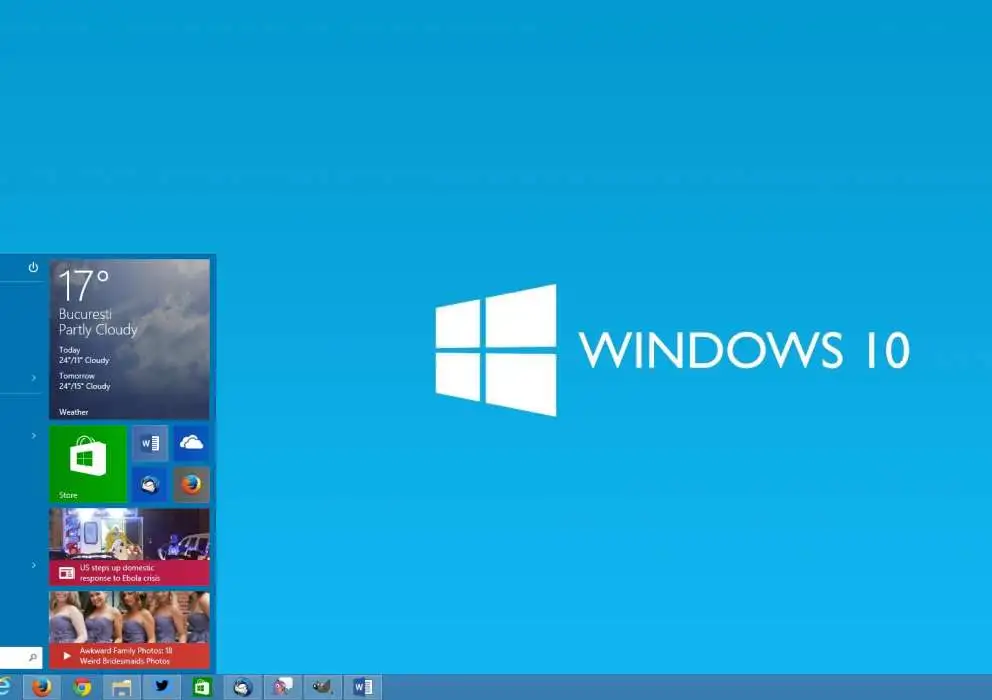Screen dimensions: 992x700
Task: Launch GIMP from the taskbar
Action: coord(323,687)
